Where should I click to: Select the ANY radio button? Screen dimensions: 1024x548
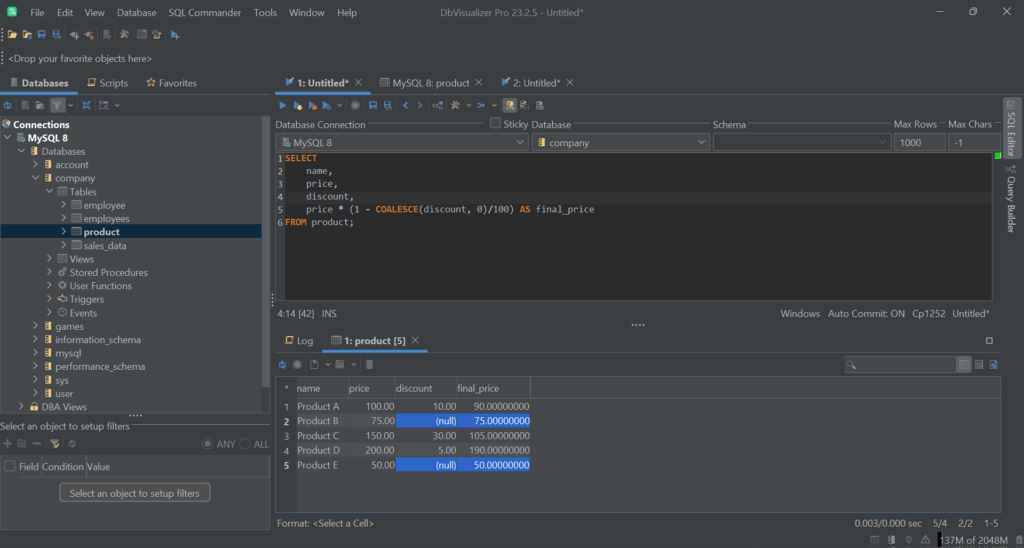208,444
